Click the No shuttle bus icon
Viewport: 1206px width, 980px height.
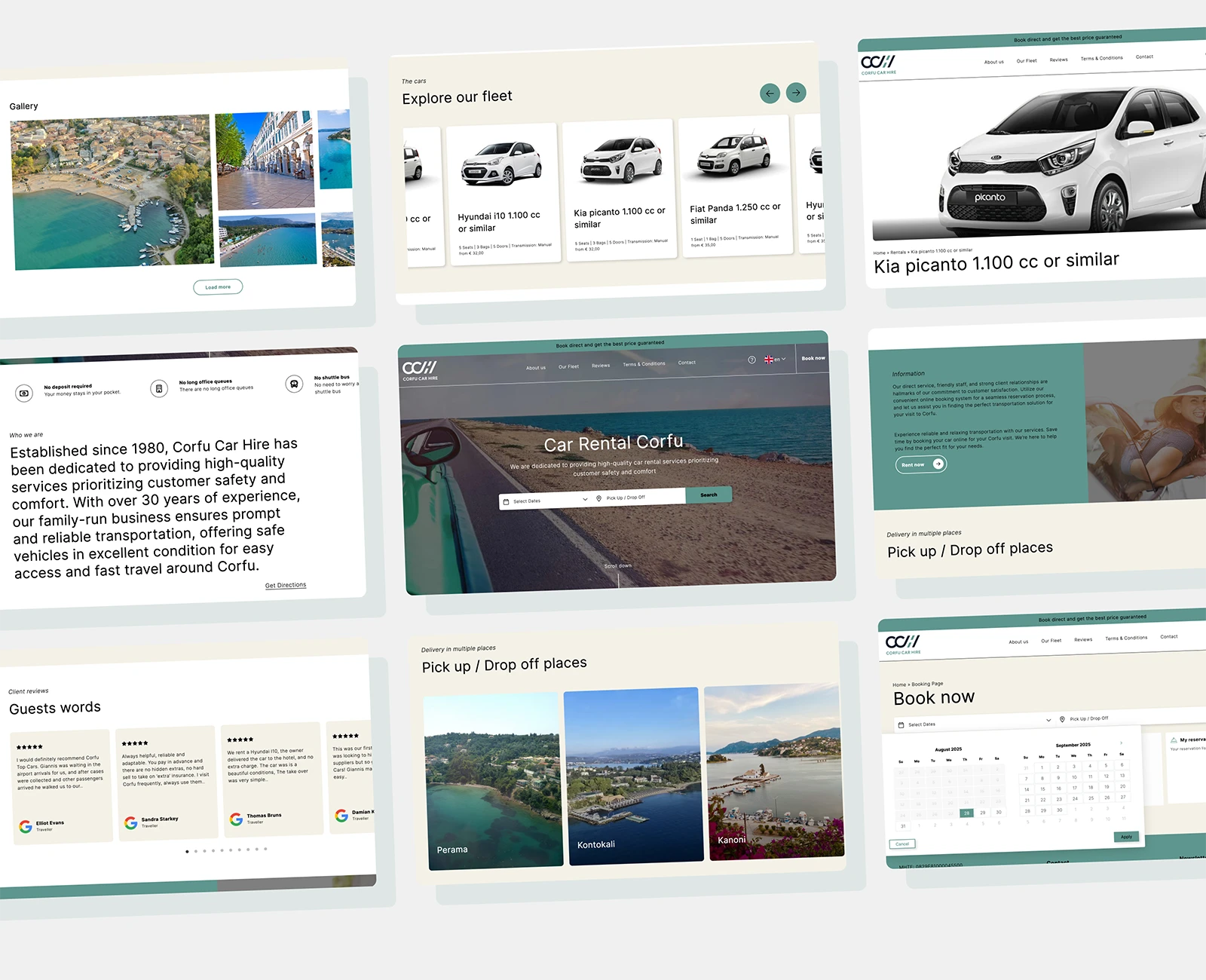click(x=294, y=384)
